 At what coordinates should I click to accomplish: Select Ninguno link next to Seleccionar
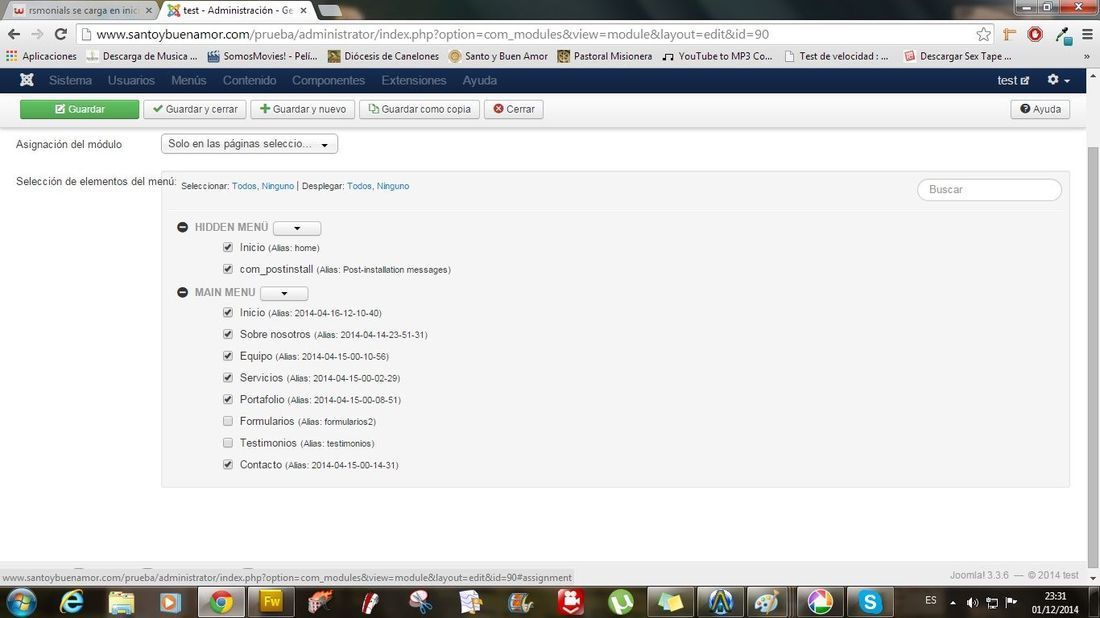coord(278,186)
